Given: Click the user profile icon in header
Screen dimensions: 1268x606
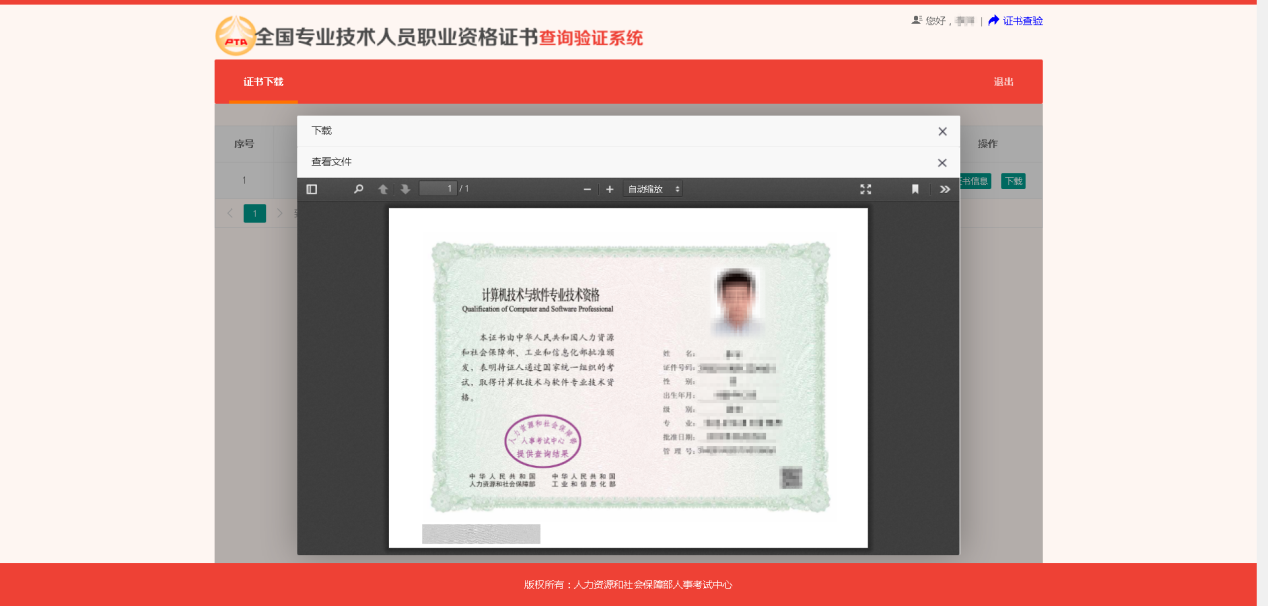Looking at the screenshot, I should [x=917, y=19].
